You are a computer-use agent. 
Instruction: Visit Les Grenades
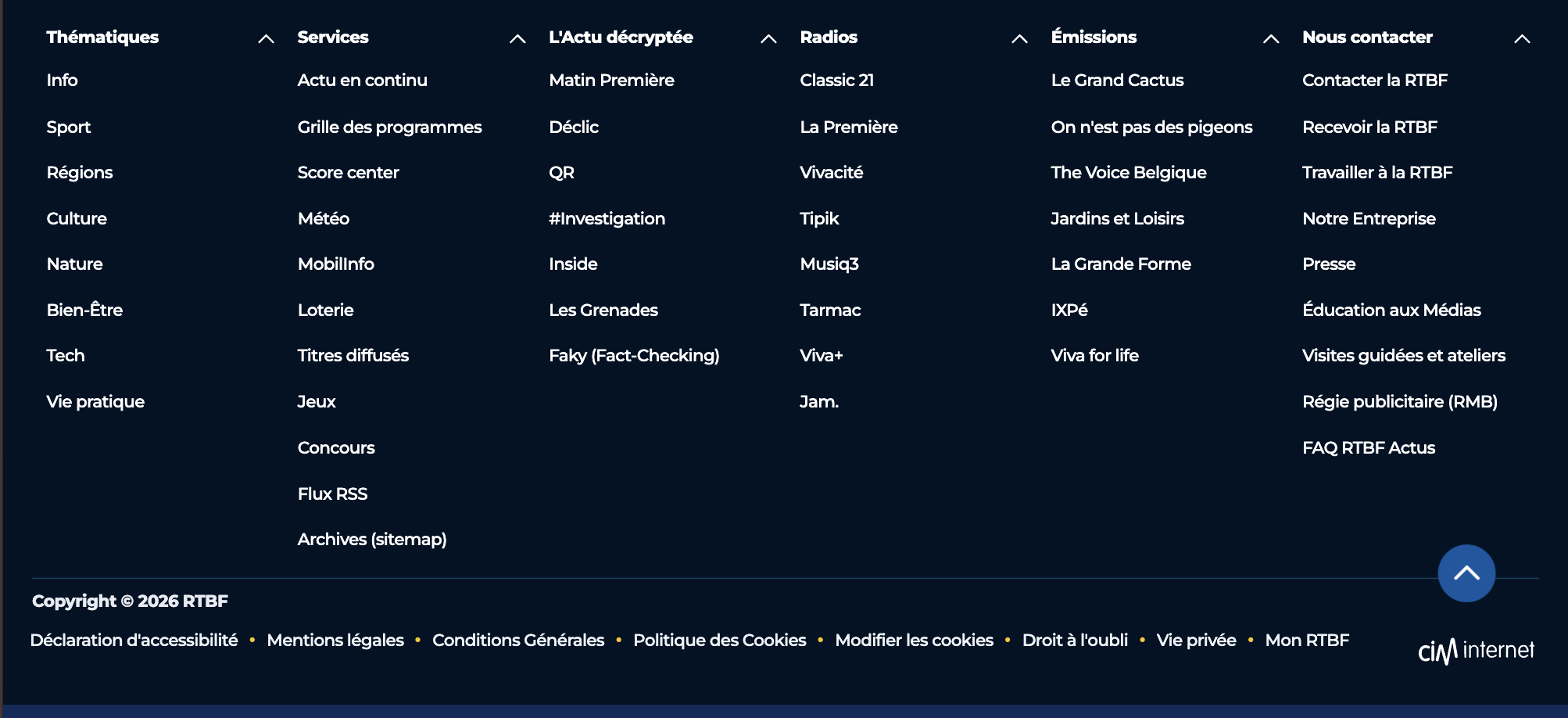(603, 310)
